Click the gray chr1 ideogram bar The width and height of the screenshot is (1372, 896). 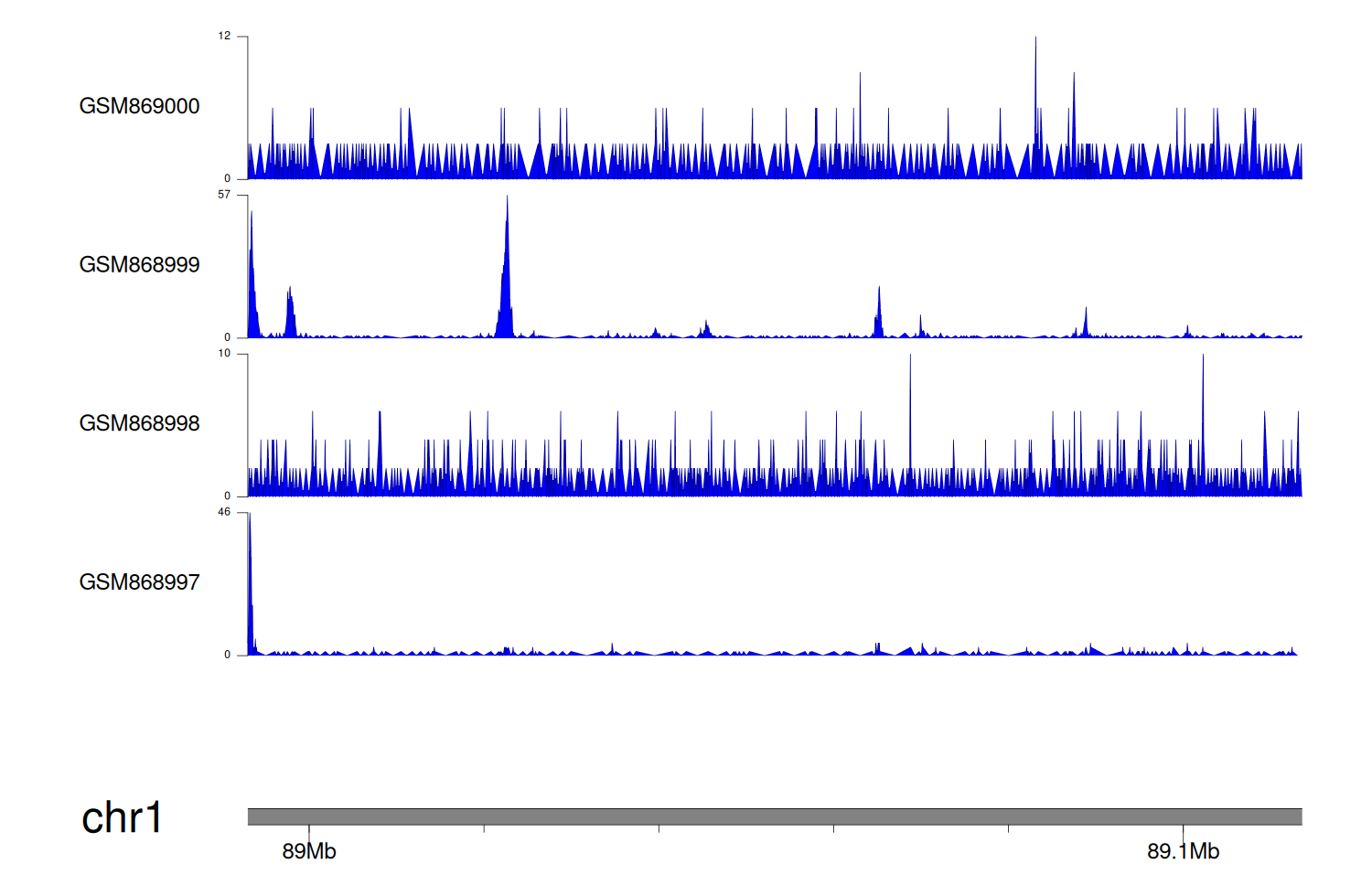tap(774, 816)
